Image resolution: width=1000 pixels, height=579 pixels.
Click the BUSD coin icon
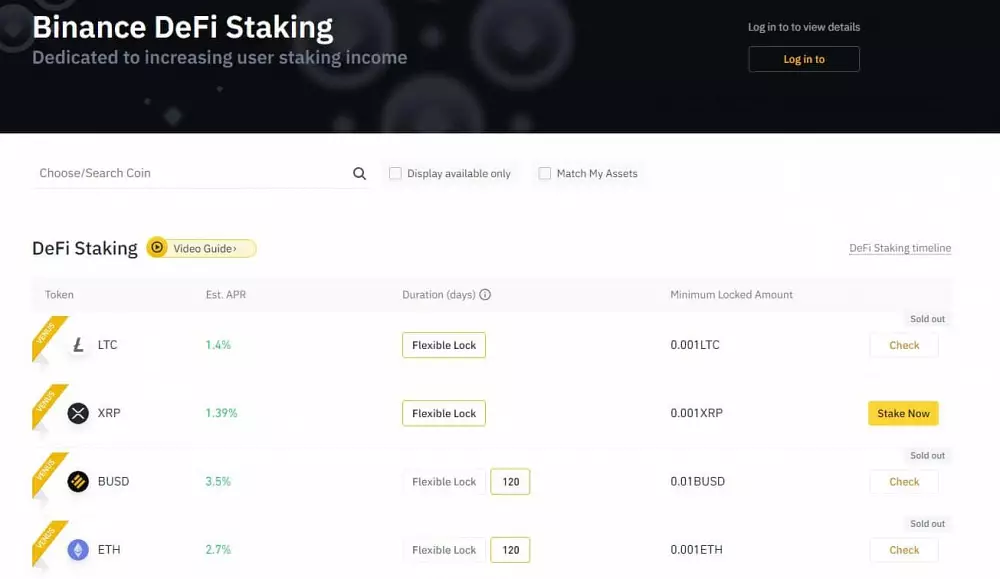78,481
